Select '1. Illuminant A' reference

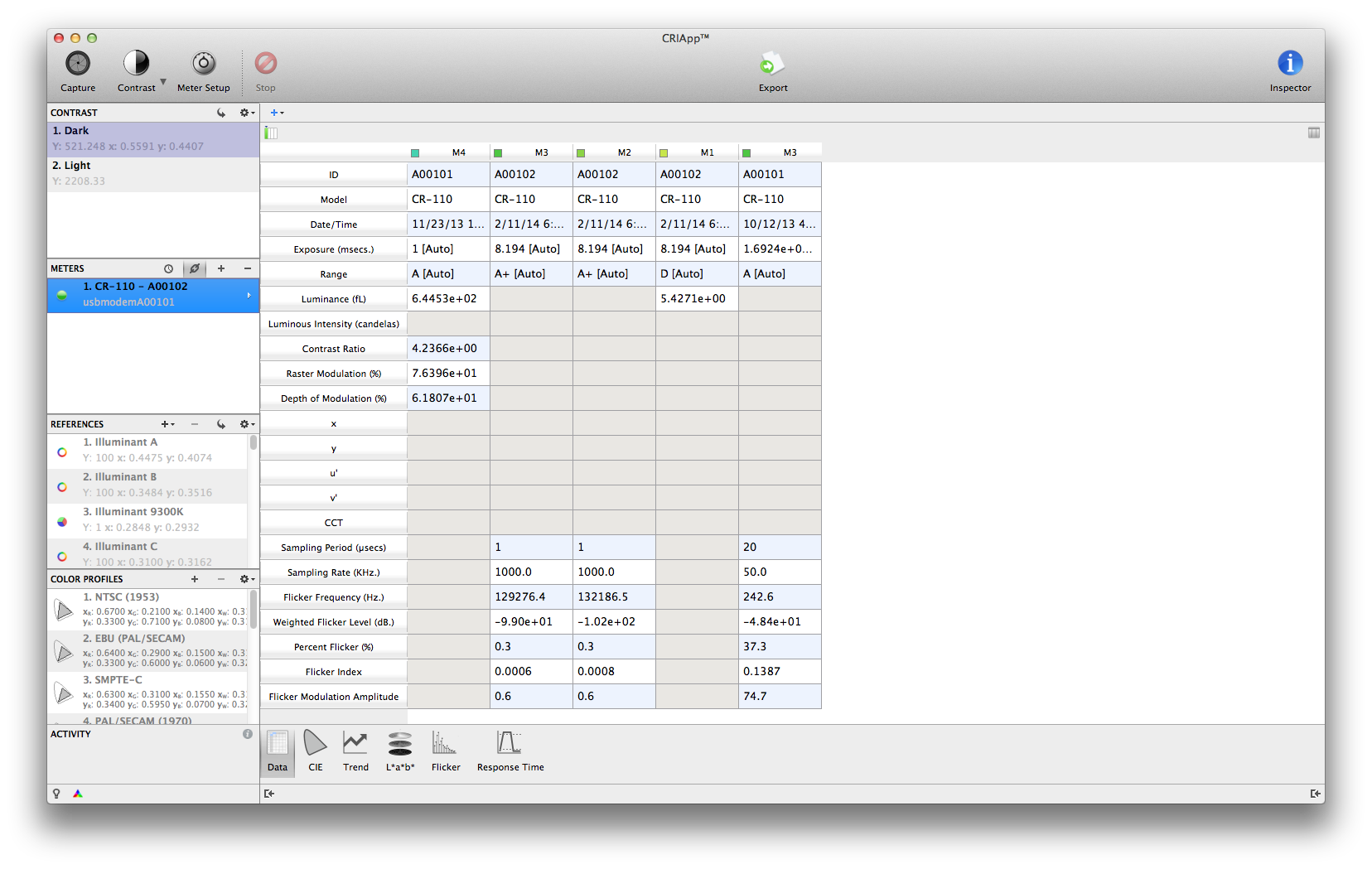point(147,451)
